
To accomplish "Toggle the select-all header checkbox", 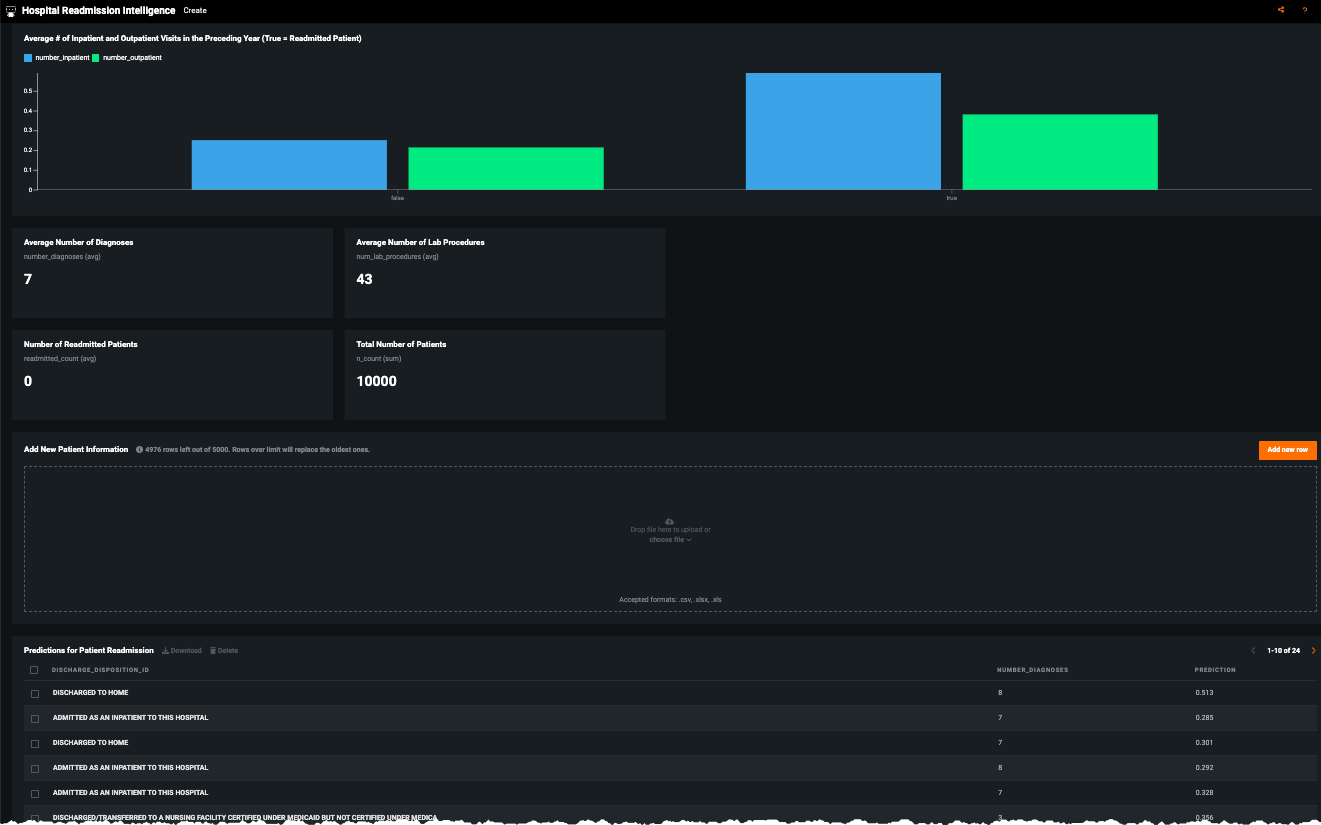I will [x=34, y=670].
